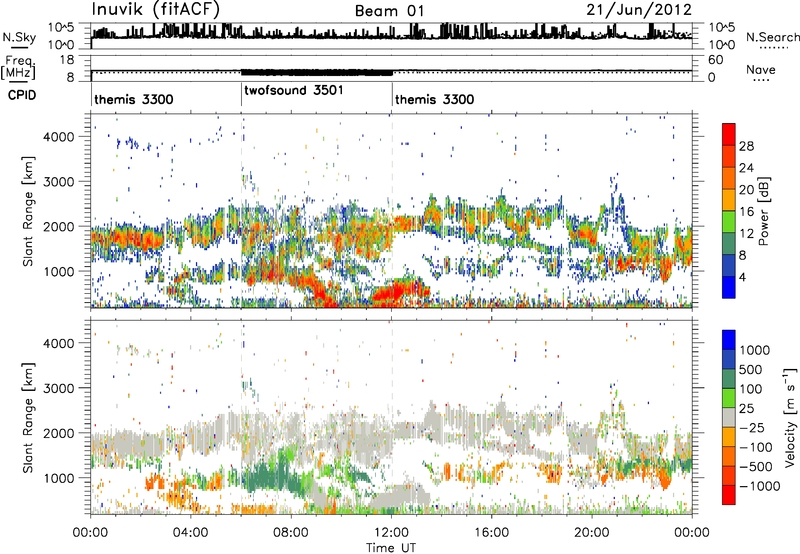Click the '1000' velocity colorbar tick
The image size is (800, 554).
pos(755,350)
